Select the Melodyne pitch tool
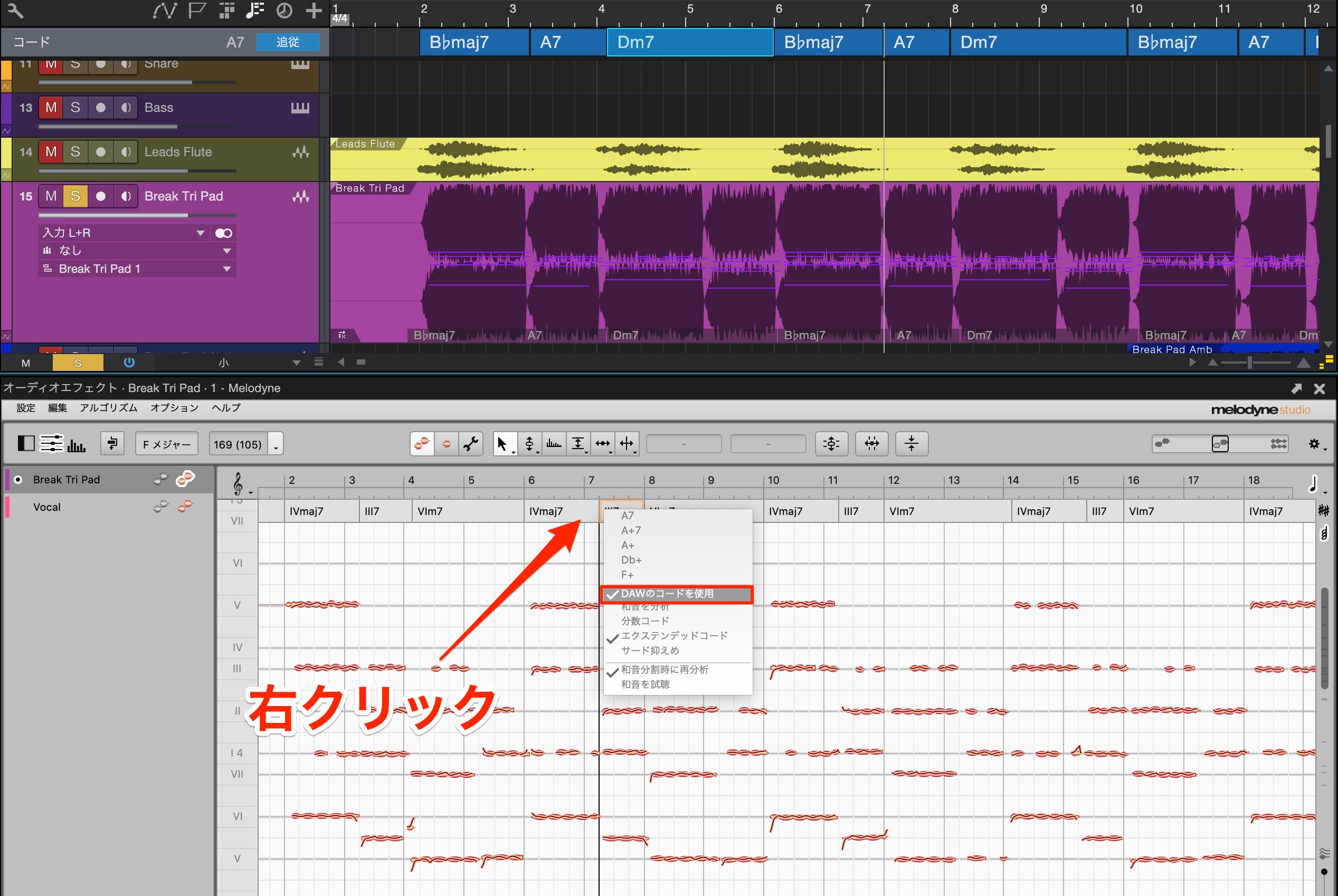This screenshot has width=1338, height=896. 530,443
